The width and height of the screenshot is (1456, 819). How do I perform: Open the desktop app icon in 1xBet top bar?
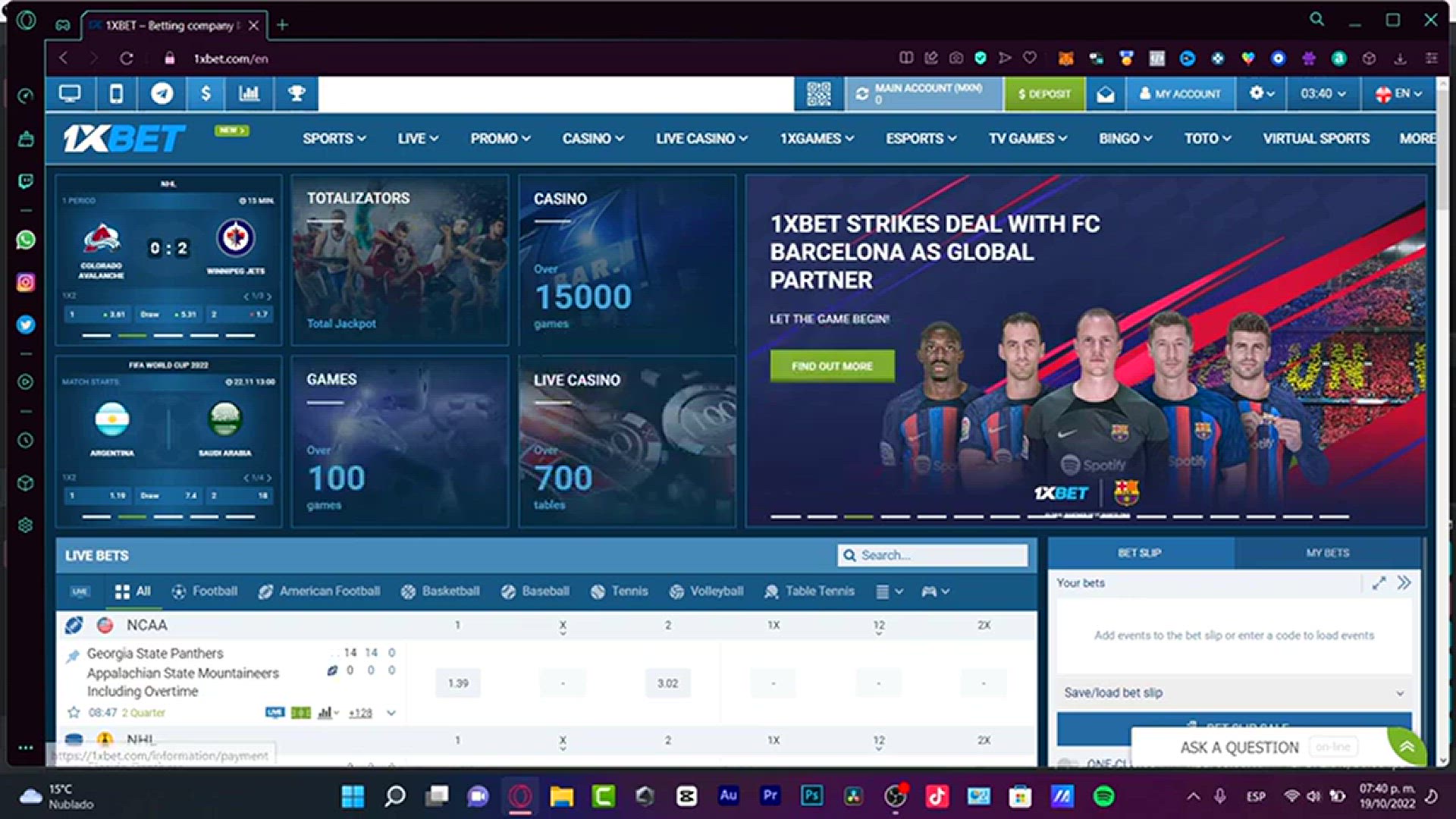coord(70,93)
